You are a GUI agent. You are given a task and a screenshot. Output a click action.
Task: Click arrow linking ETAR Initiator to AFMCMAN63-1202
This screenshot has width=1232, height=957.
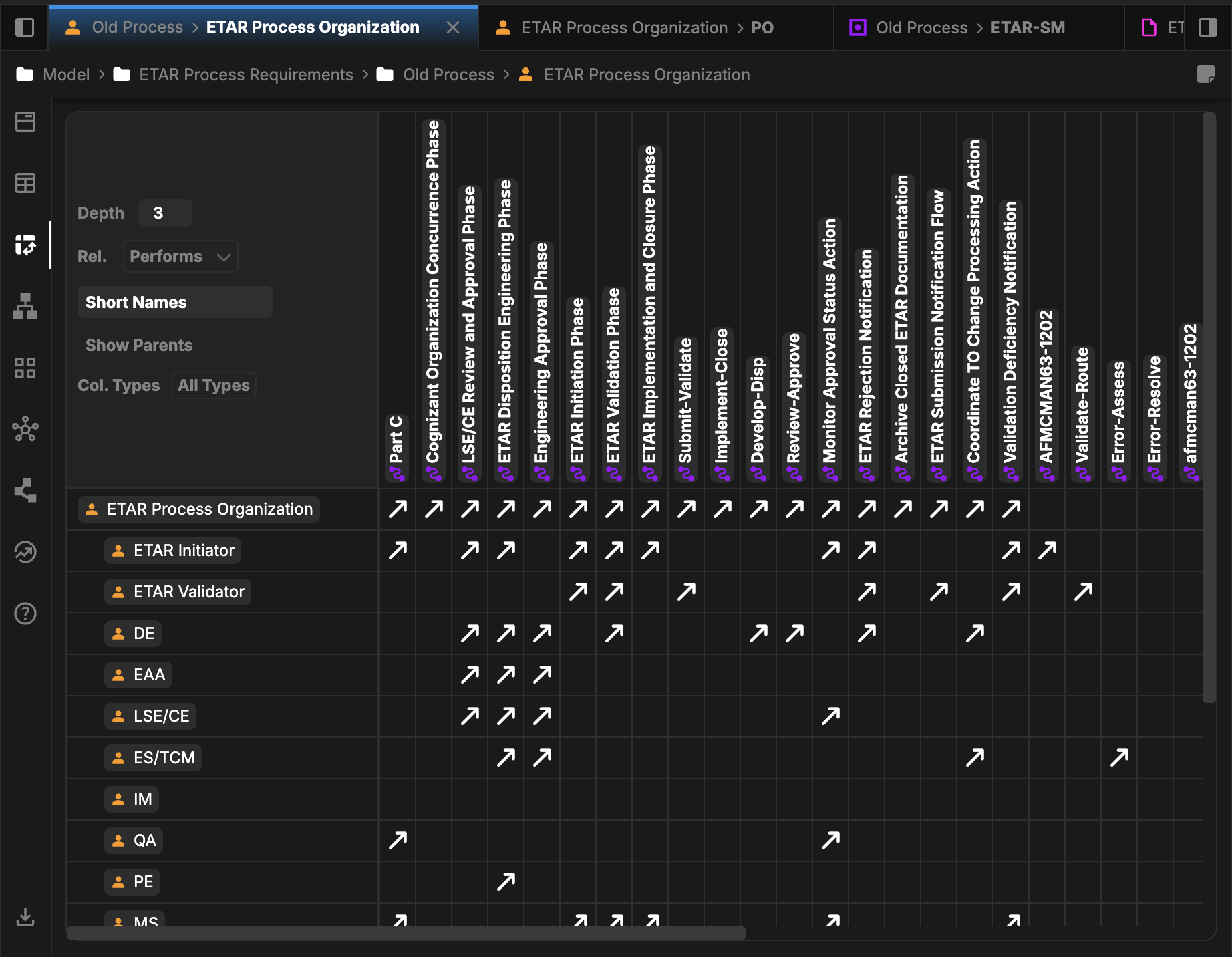coord(1048,551)
